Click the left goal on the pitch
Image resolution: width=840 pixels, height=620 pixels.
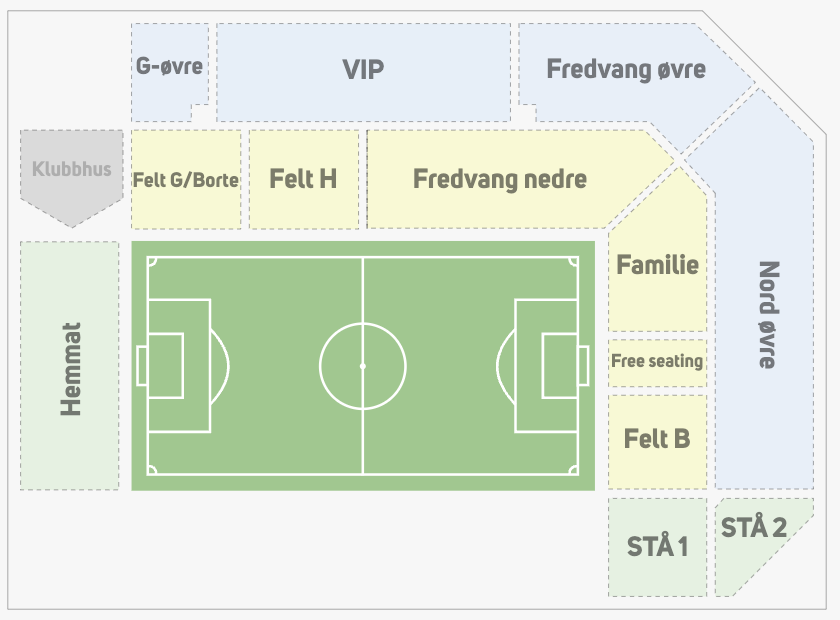tap(142, 365)
